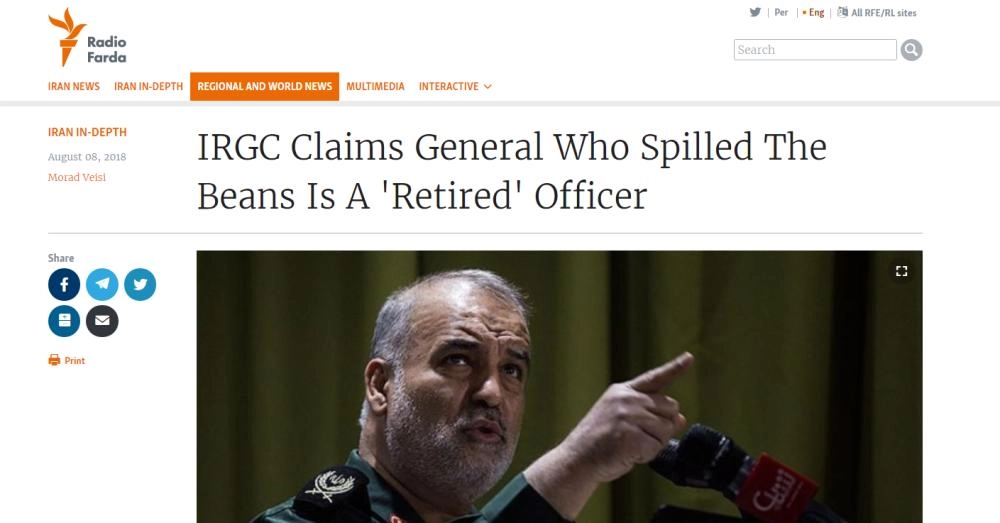Share article on Facebook
This screenshot has height=523, width=1000.
pyautogui.click(x=64, y=285)
